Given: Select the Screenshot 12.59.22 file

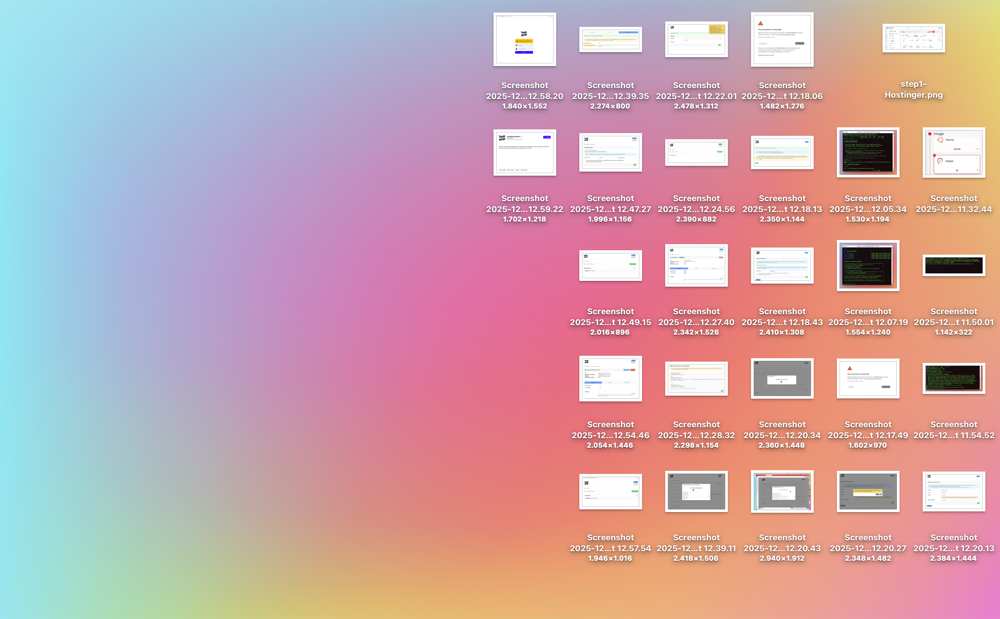Looking at the screenshot, I should (525, 152).
